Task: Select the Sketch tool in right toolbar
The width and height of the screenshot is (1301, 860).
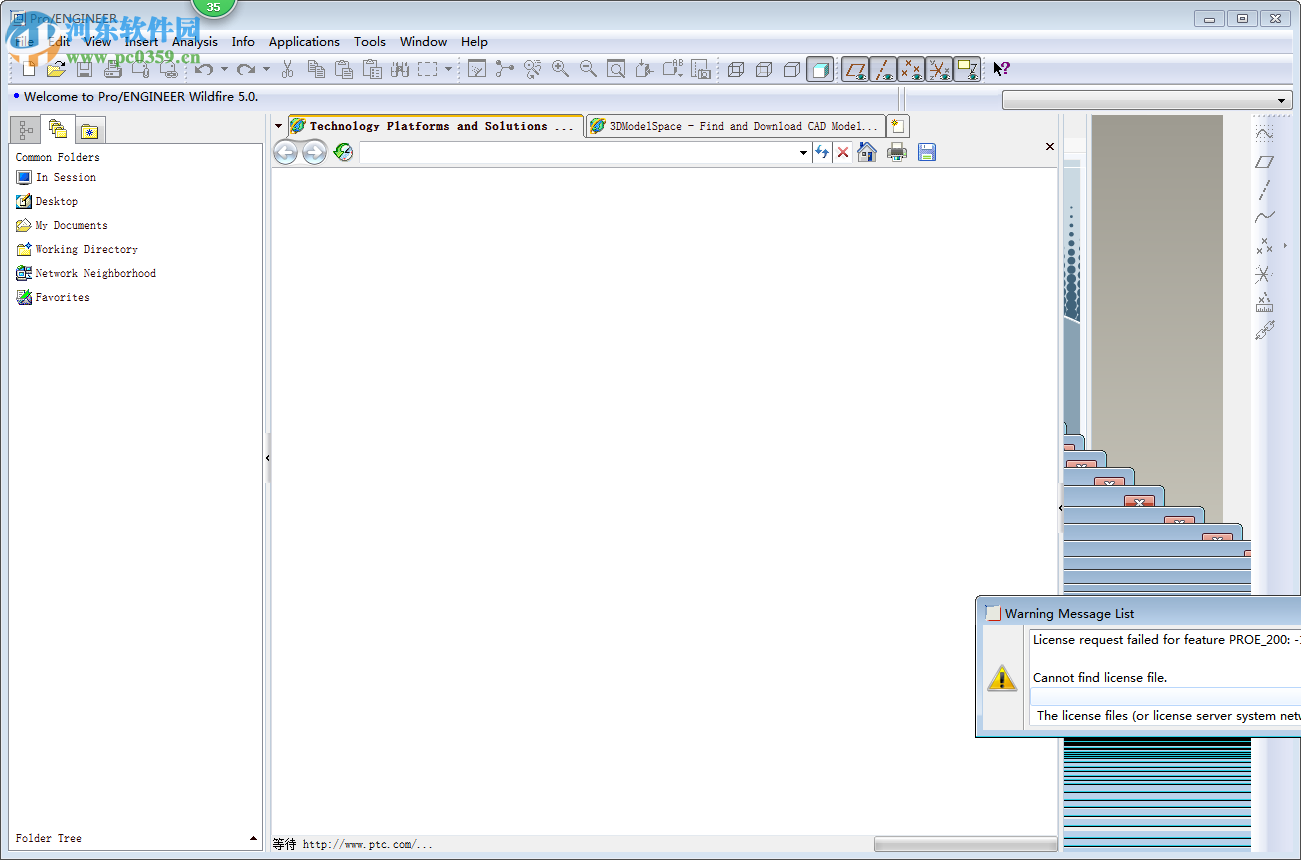Action: click(x=1264, y=133)
